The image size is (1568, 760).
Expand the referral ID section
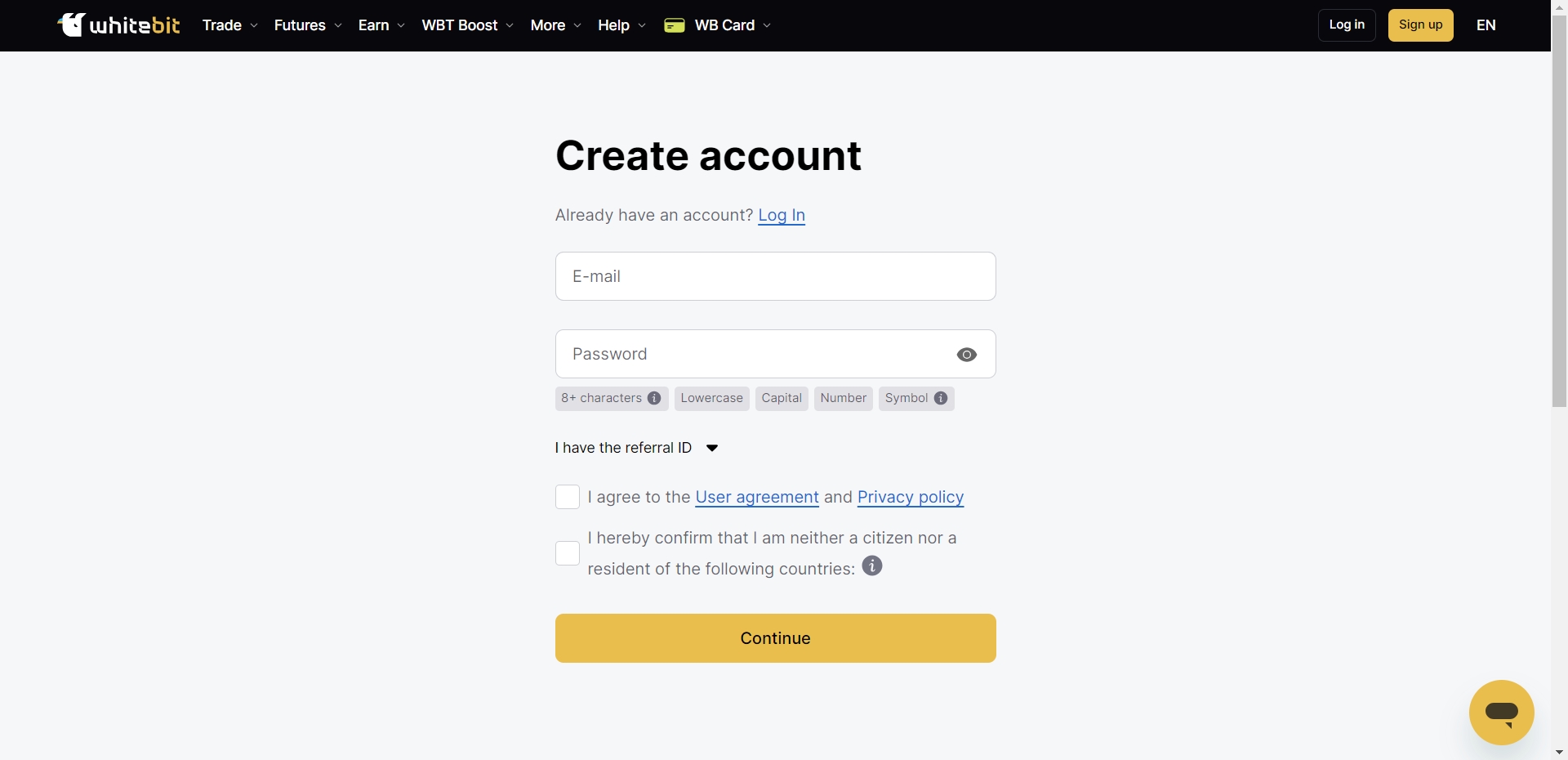(637, 448)
